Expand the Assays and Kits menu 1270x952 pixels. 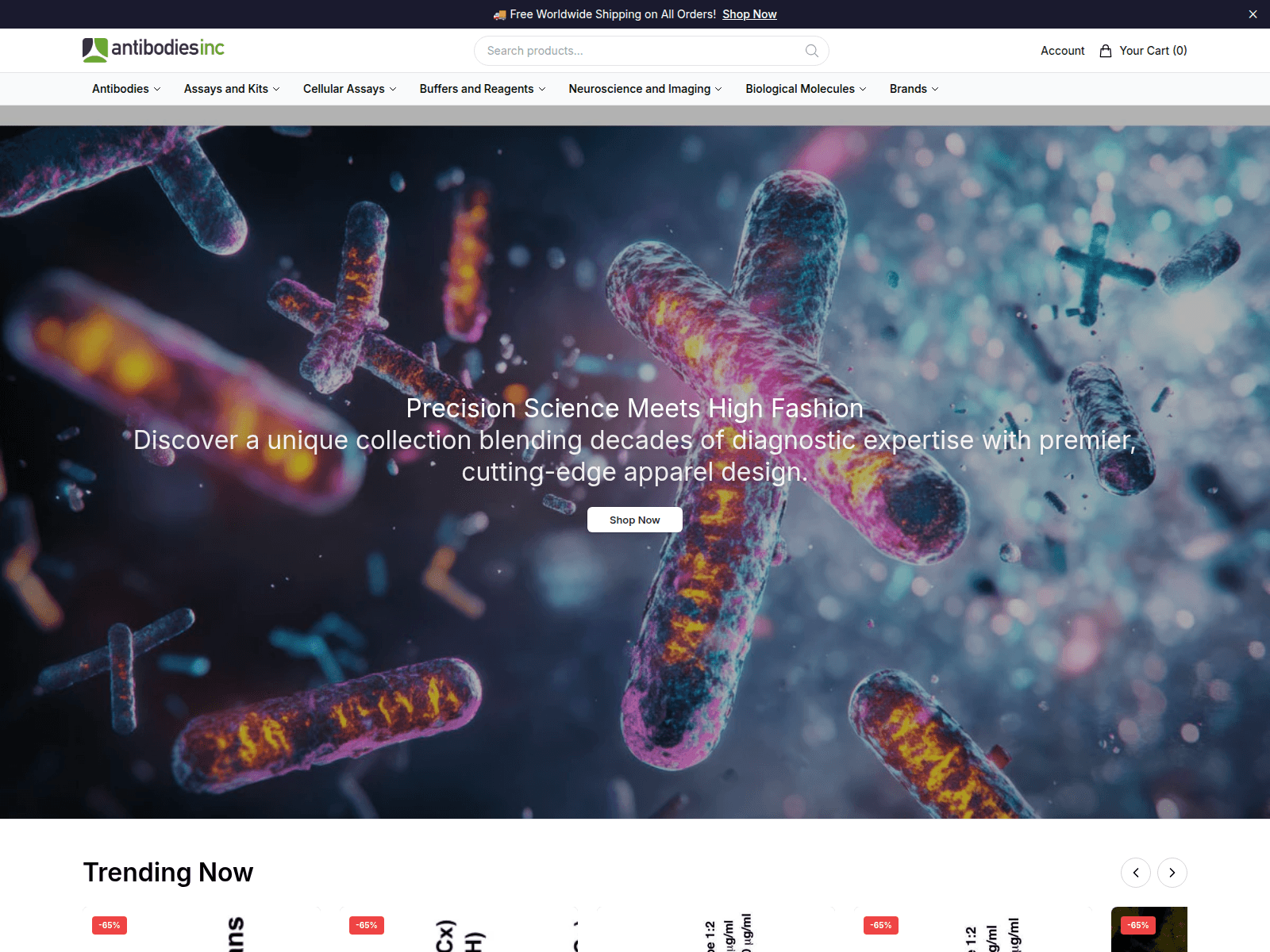pyautogui.click(x=232, y=89)
